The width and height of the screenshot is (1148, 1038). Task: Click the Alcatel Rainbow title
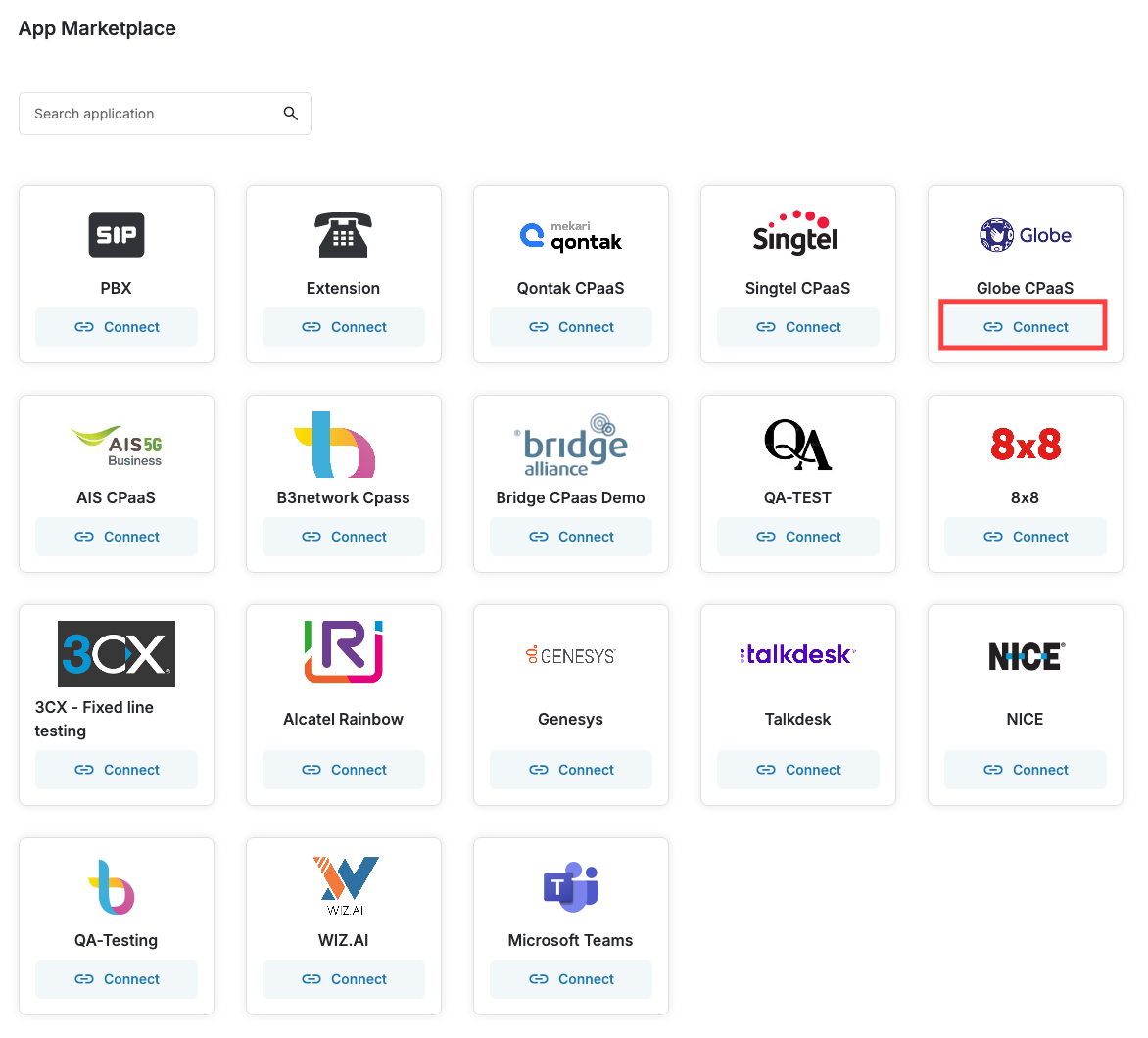pos(344,719)
